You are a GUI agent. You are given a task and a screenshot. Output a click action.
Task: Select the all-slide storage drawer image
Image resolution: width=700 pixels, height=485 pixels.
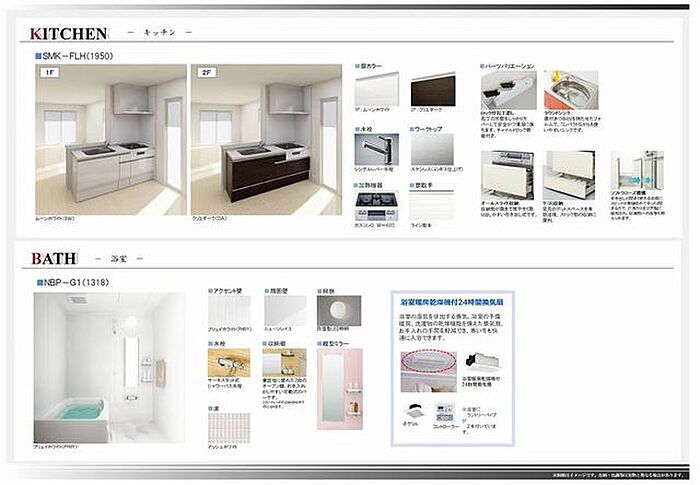point(510,172)
